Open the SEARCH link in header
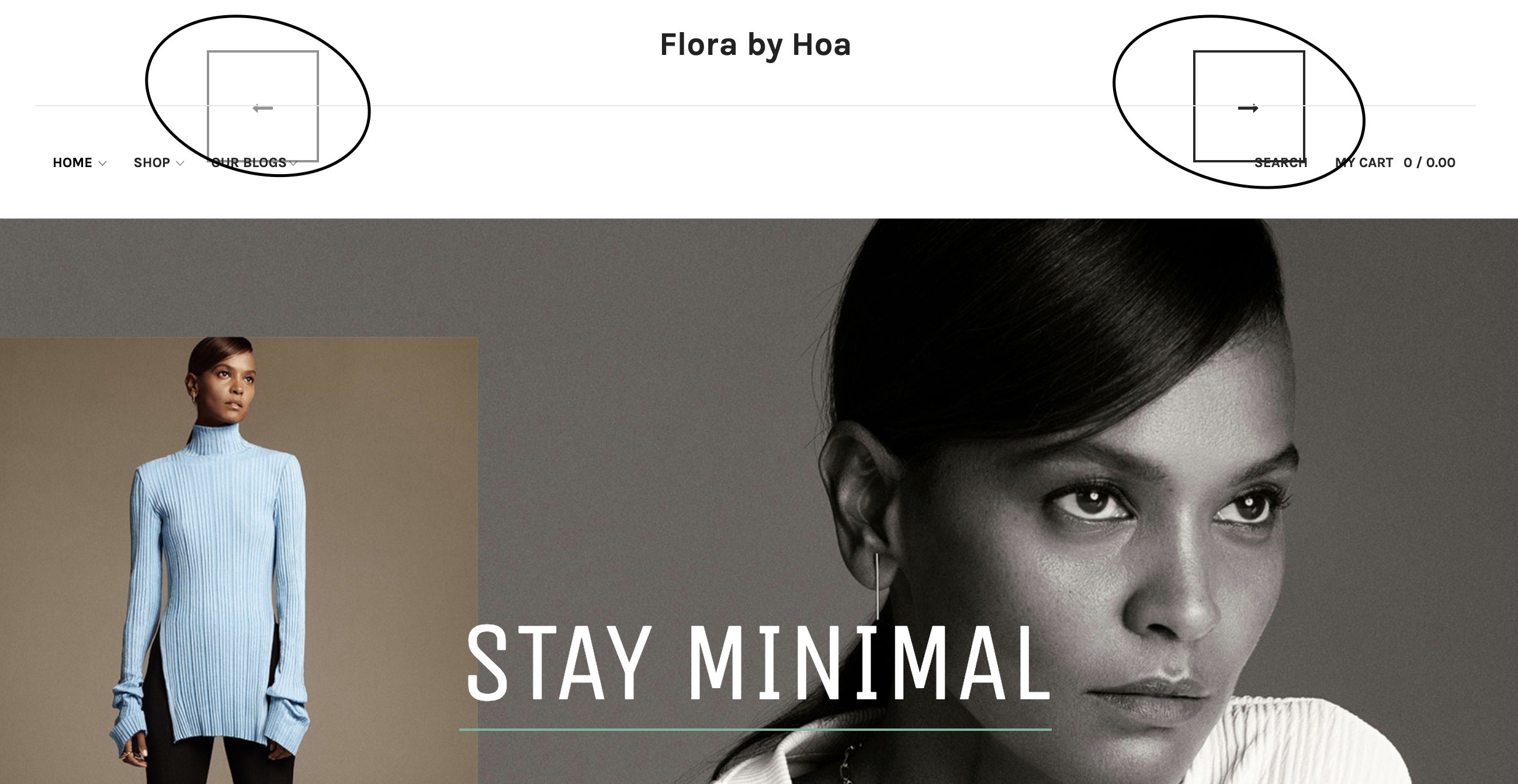Viewport: 1518px width, 784px height. point(1281,162)
